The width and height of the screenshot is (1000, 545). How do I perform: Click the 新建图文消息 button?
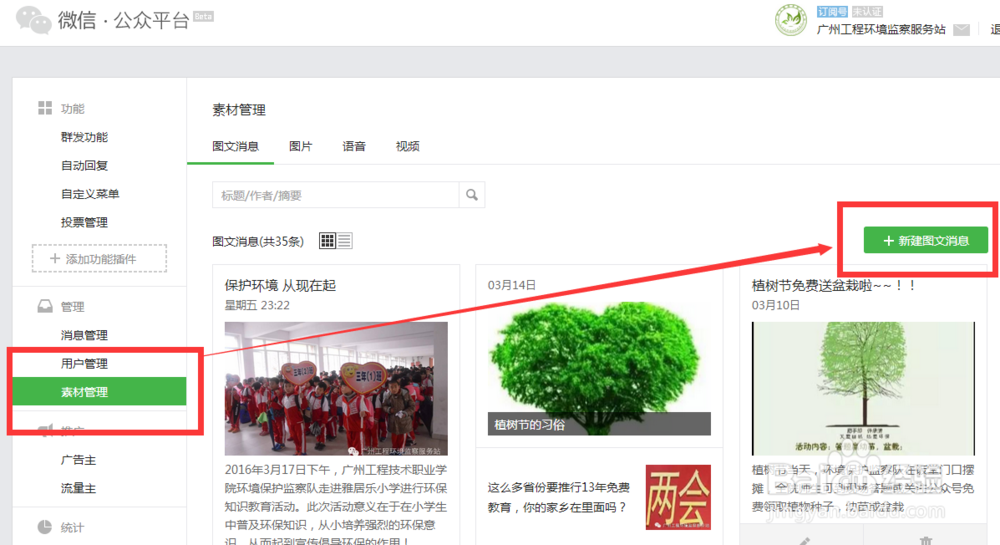click(x=925, y=240)
